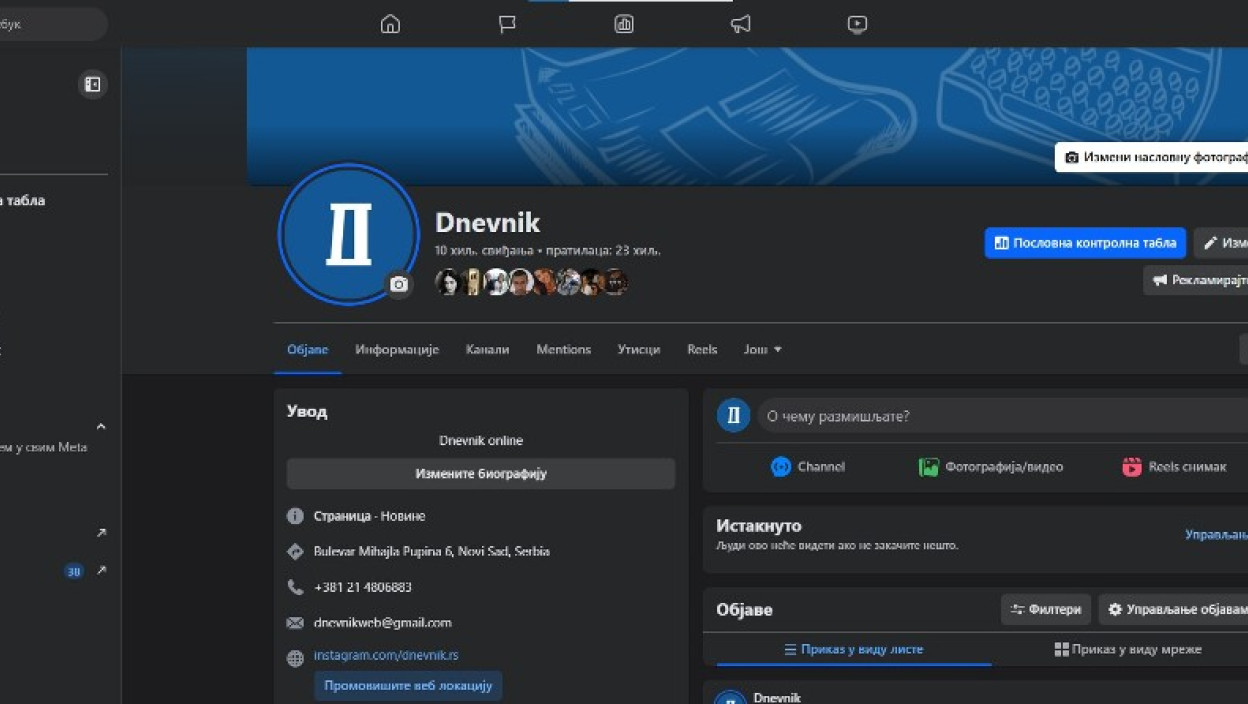The width and height of the screenshot is (1248, 704).
Task: Open the Dnevnik post author name
Action: pos(777,697)
